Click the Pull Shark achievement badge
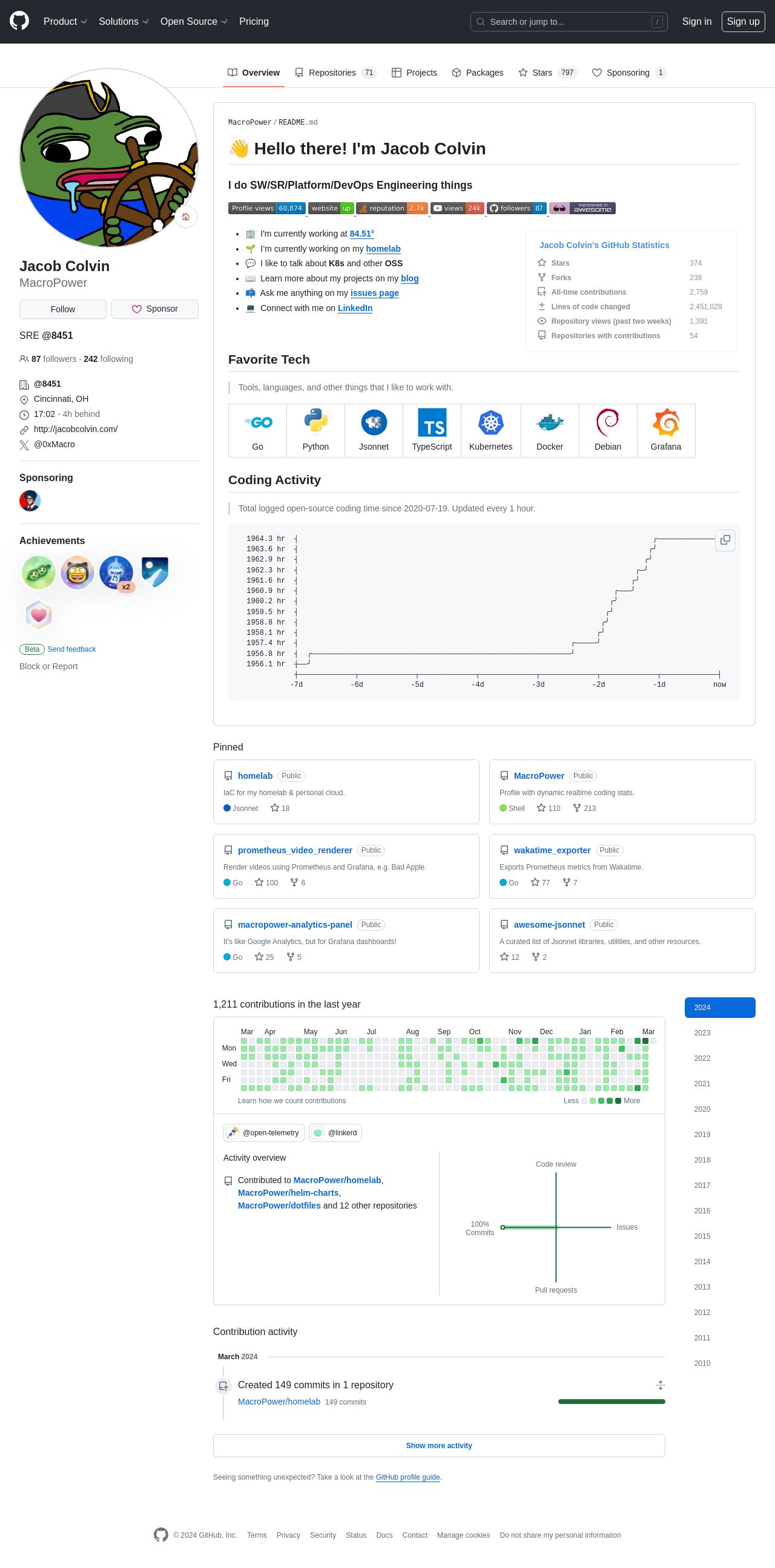The image size is (775, 1568). (116, 572)
